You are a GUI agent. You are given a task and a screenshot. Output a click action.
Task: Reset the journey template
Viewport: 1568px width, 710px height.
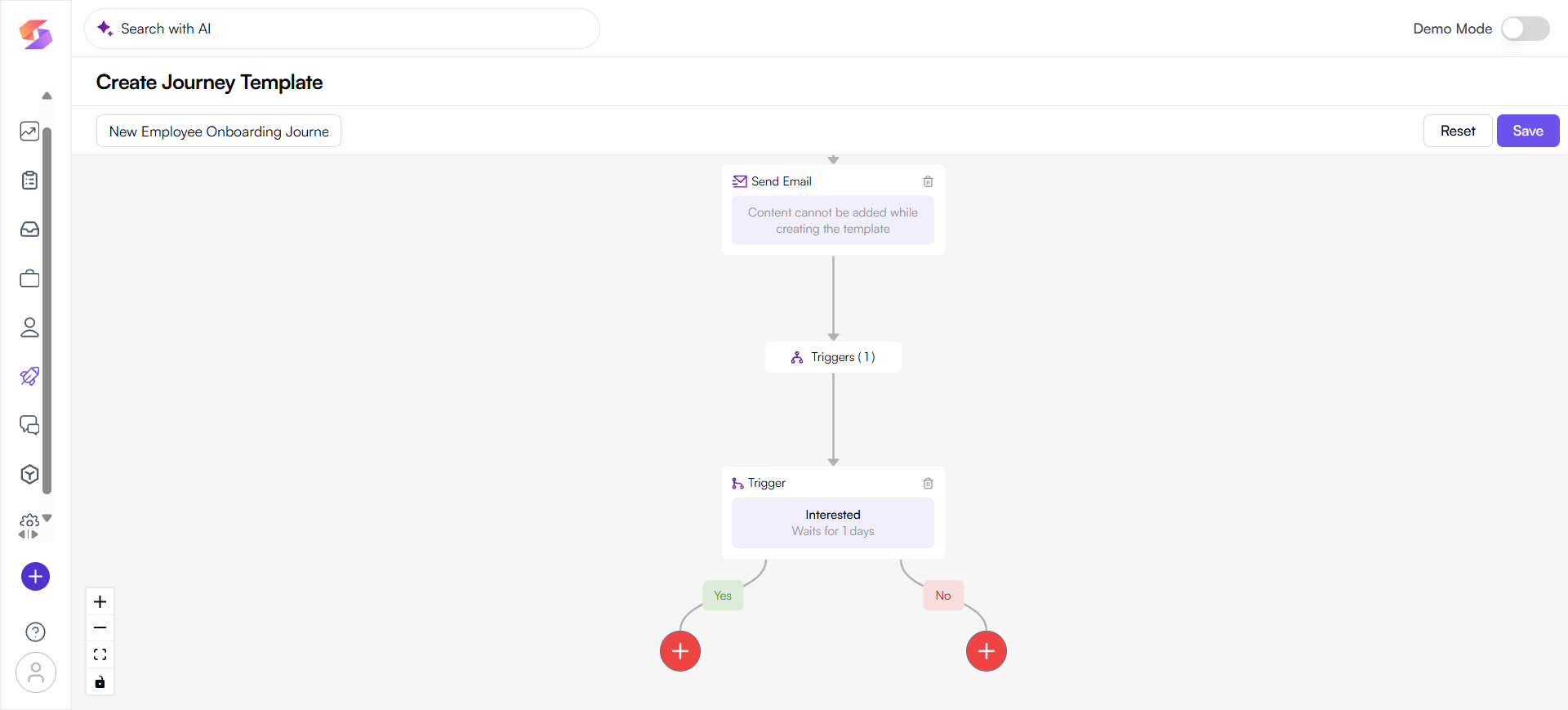(x=1457, y=131)
